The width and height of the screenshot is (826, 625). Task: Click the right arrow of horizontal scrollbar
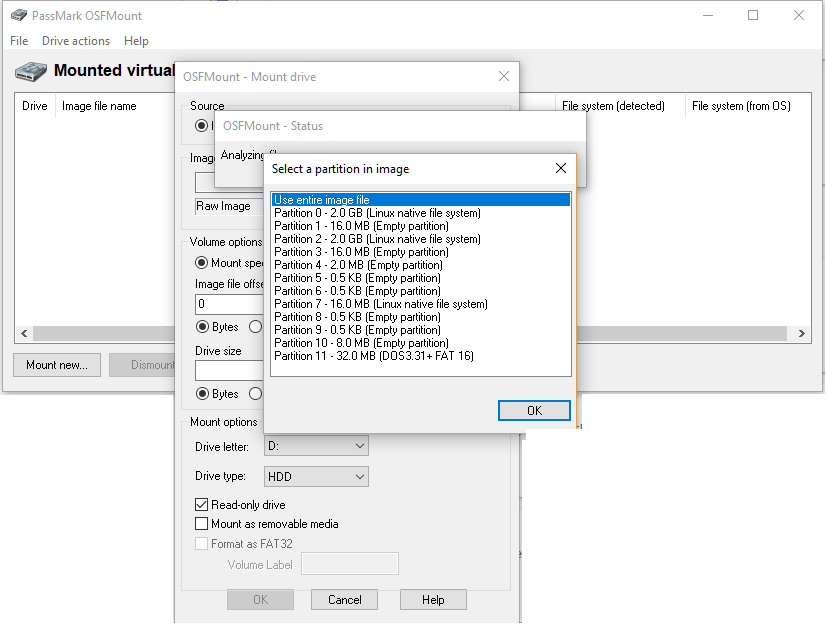801,334
